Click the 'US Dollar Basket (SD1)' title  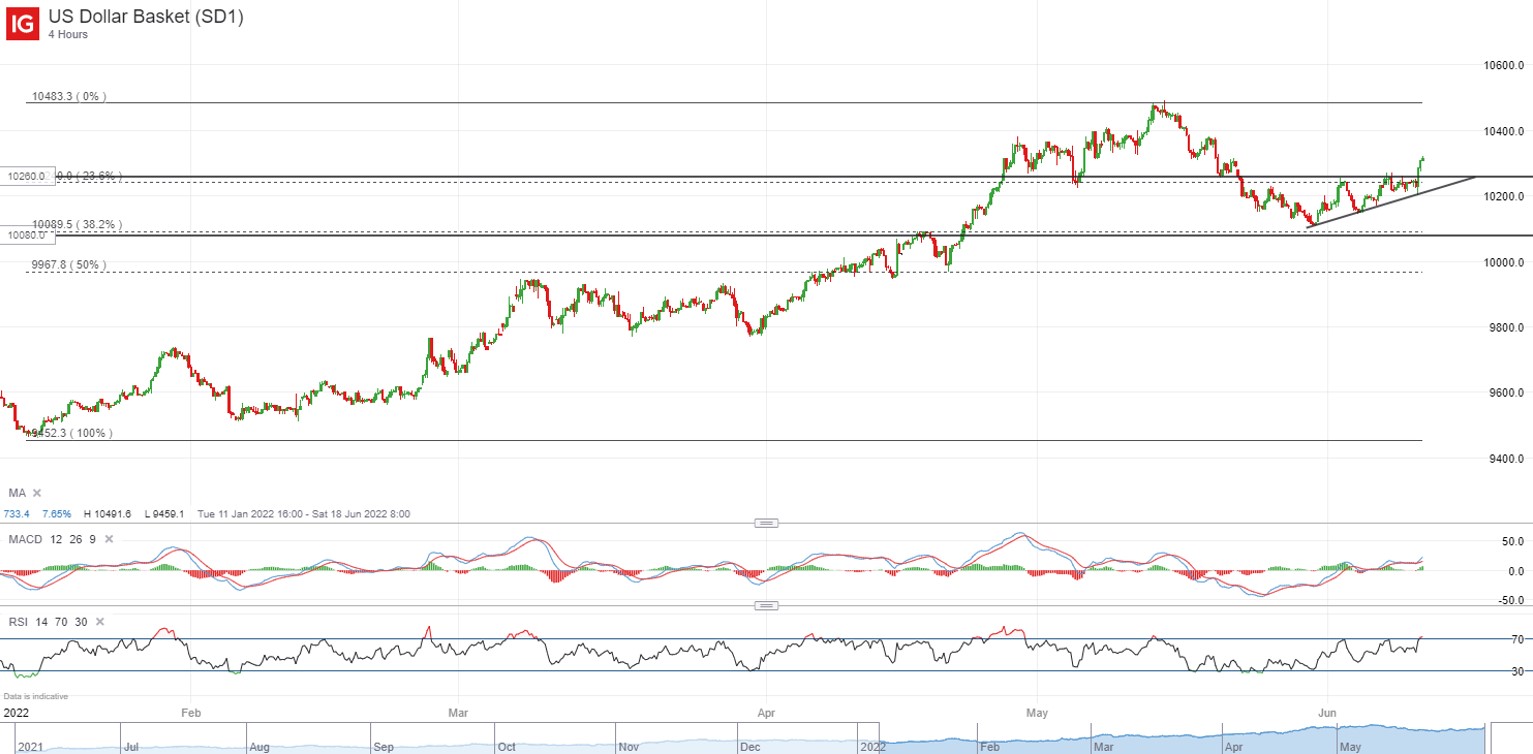(x=145, y=16)
